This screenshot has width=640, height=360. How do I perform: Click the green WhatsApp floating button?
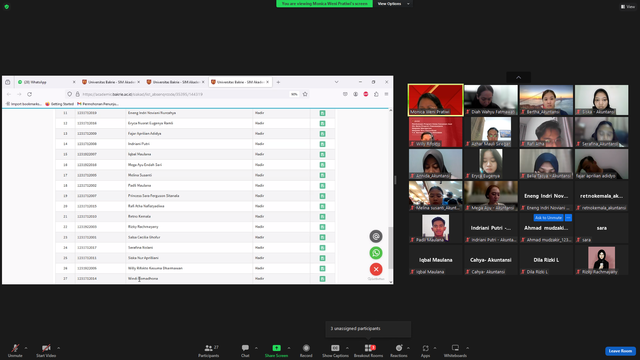coord(376,253)
